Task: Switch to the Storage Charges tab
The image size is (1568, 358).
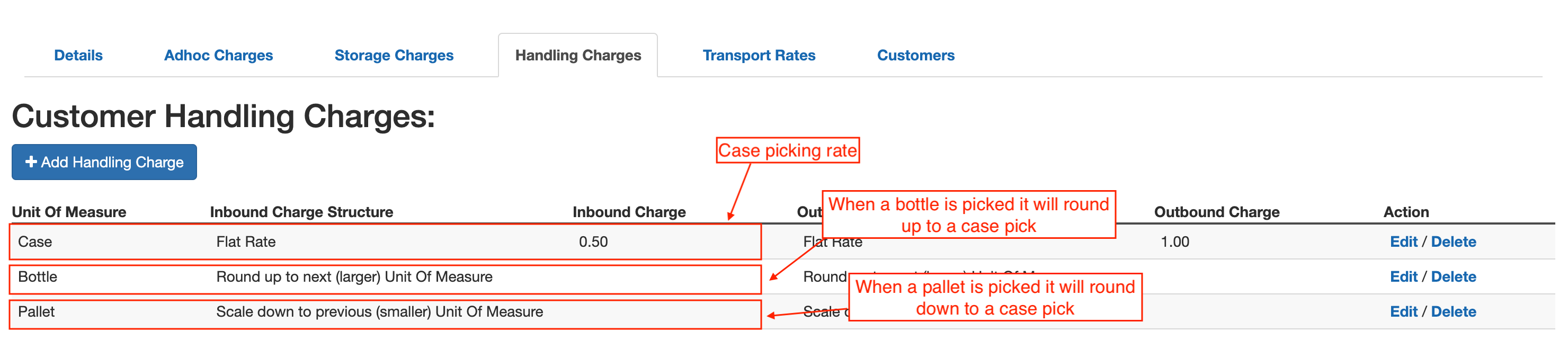Action: pos(394,55)
